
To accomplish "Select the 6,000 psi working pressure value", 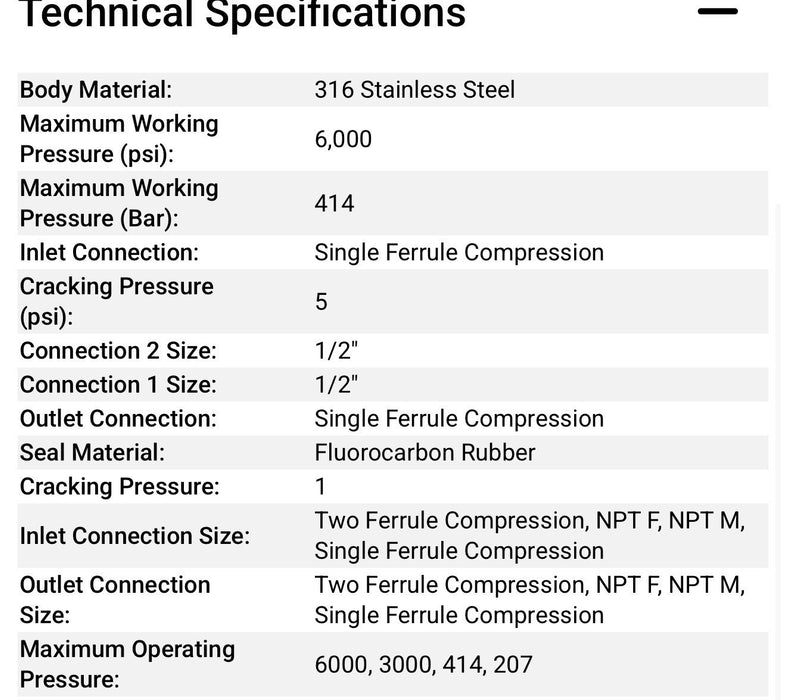I will [x=343, y=139].
